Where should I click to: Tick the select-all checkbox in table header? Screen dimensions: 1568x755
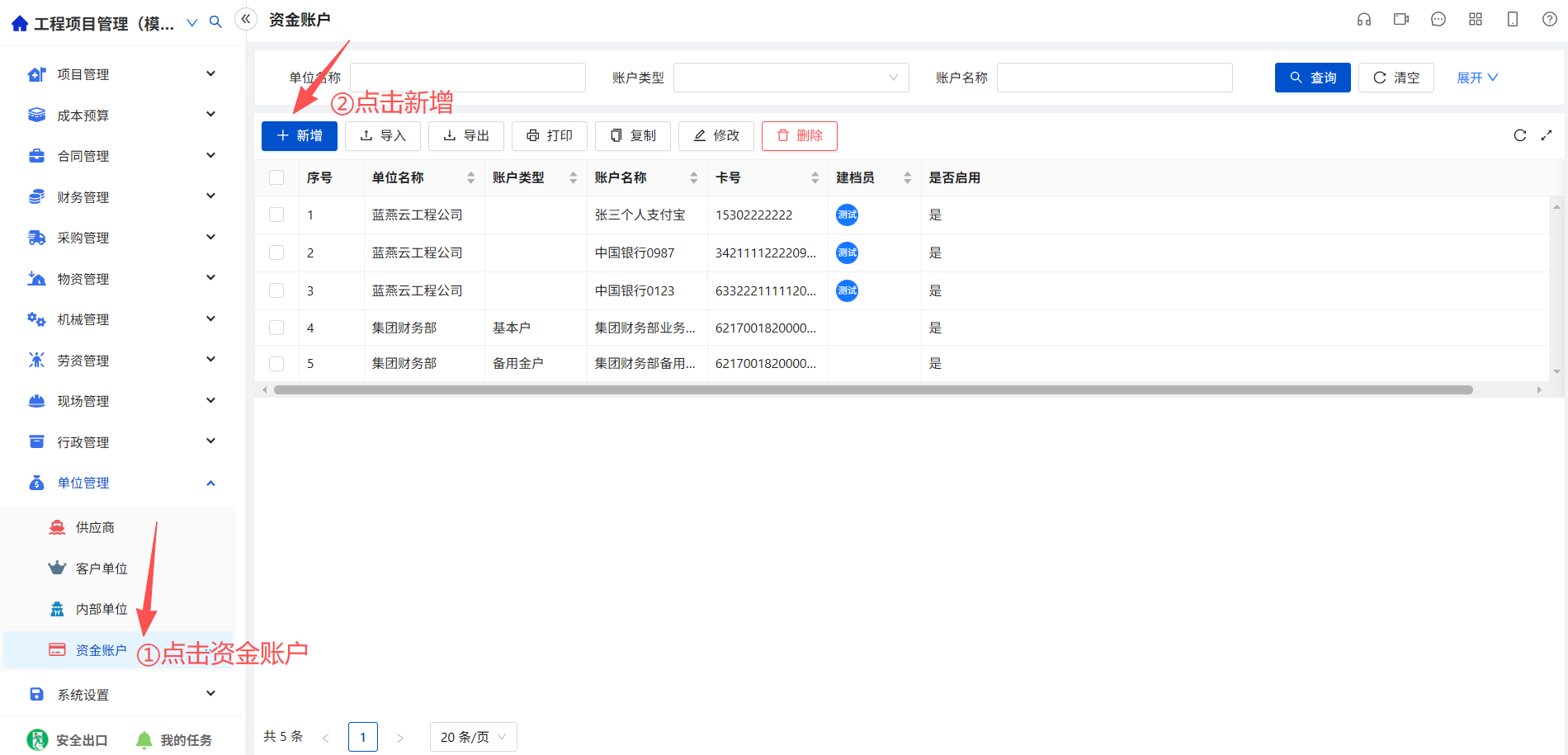[x=276, y=177]
